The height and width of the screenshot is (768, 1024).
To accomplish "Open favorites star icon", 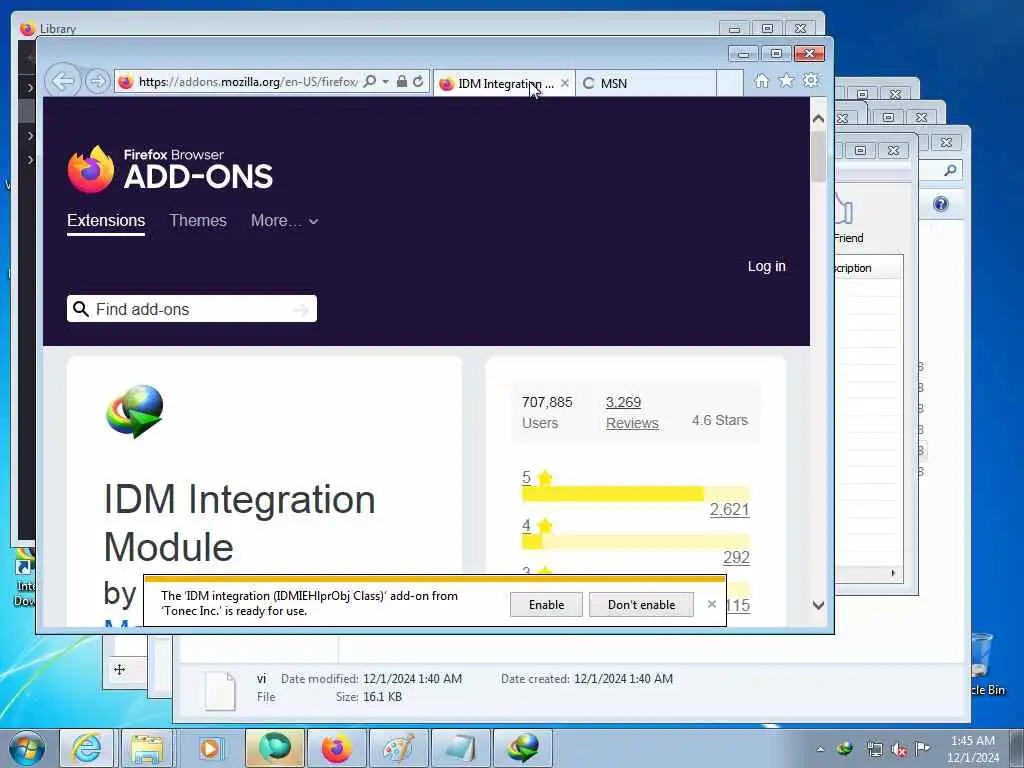I will pyautogui.click(x=786, y=80).
